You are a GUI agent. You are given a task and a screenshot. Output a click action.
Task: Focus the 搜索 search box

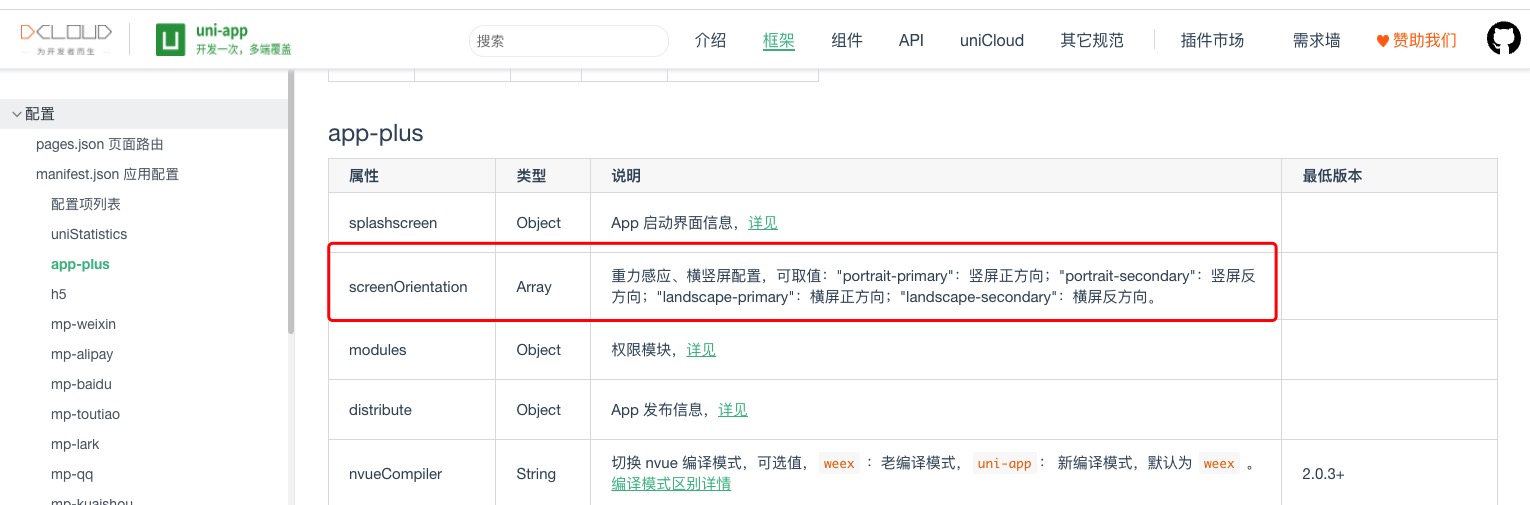pos(568,41)
